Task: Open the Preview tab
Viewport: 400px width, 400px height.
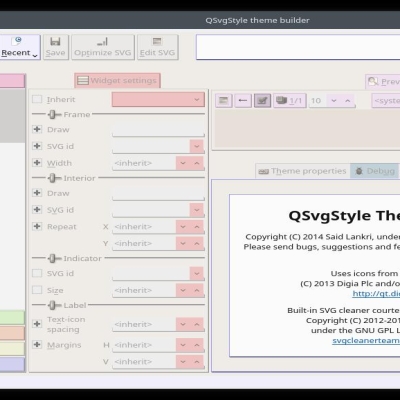Action: tap(383, 82)
